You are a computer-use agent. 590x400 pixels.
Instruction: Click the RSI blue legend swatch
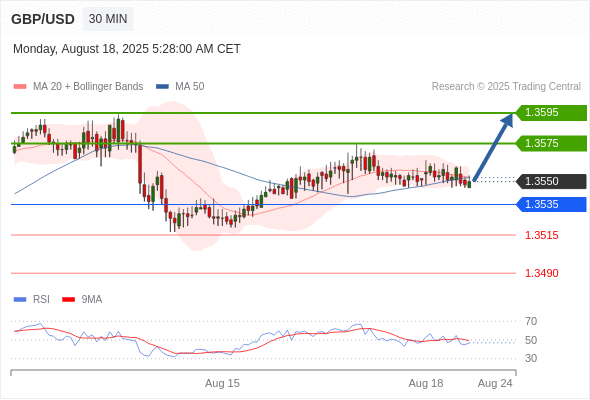(20, 300)
